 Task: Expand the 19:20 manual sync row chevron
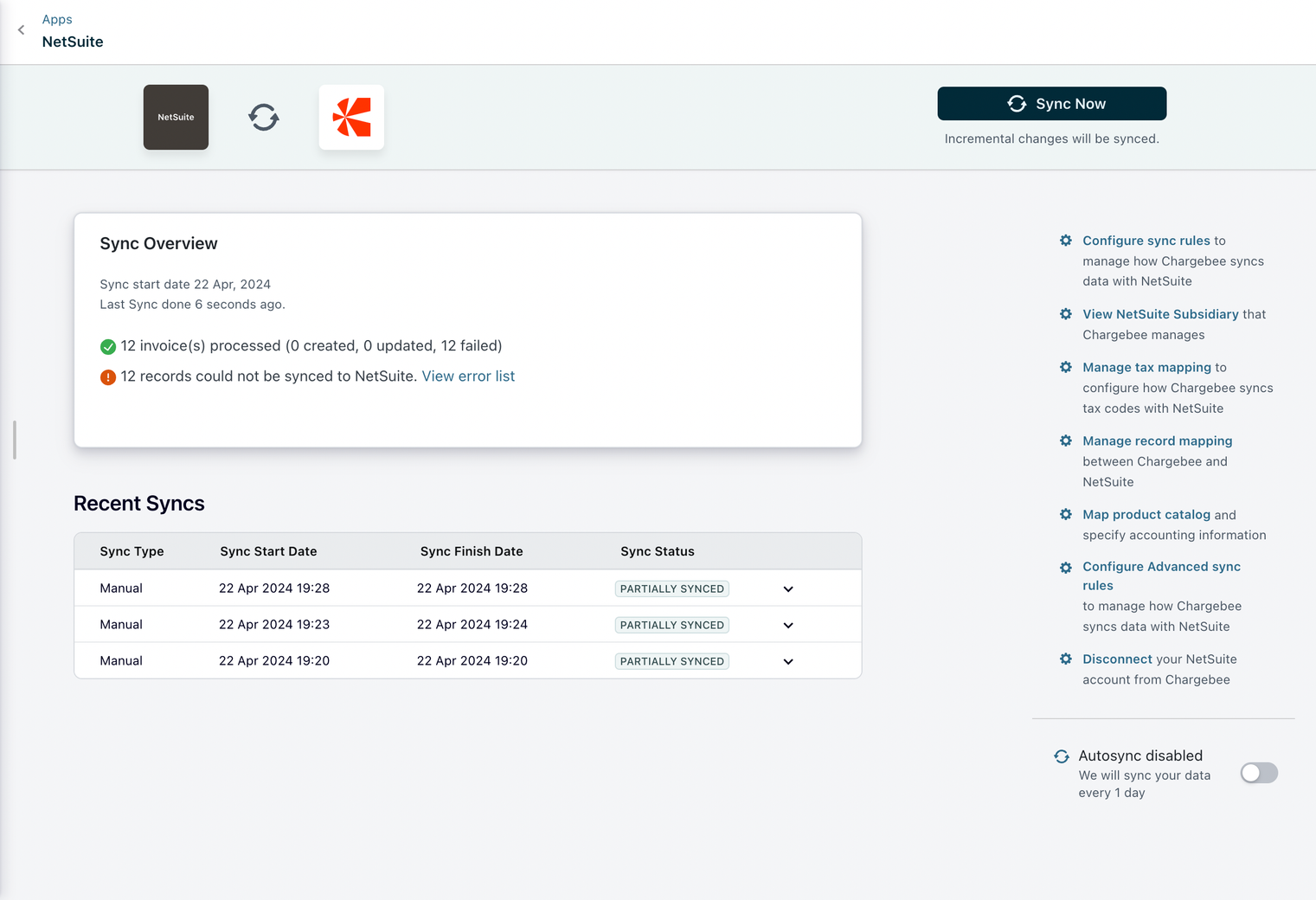[x=788, y=662]
